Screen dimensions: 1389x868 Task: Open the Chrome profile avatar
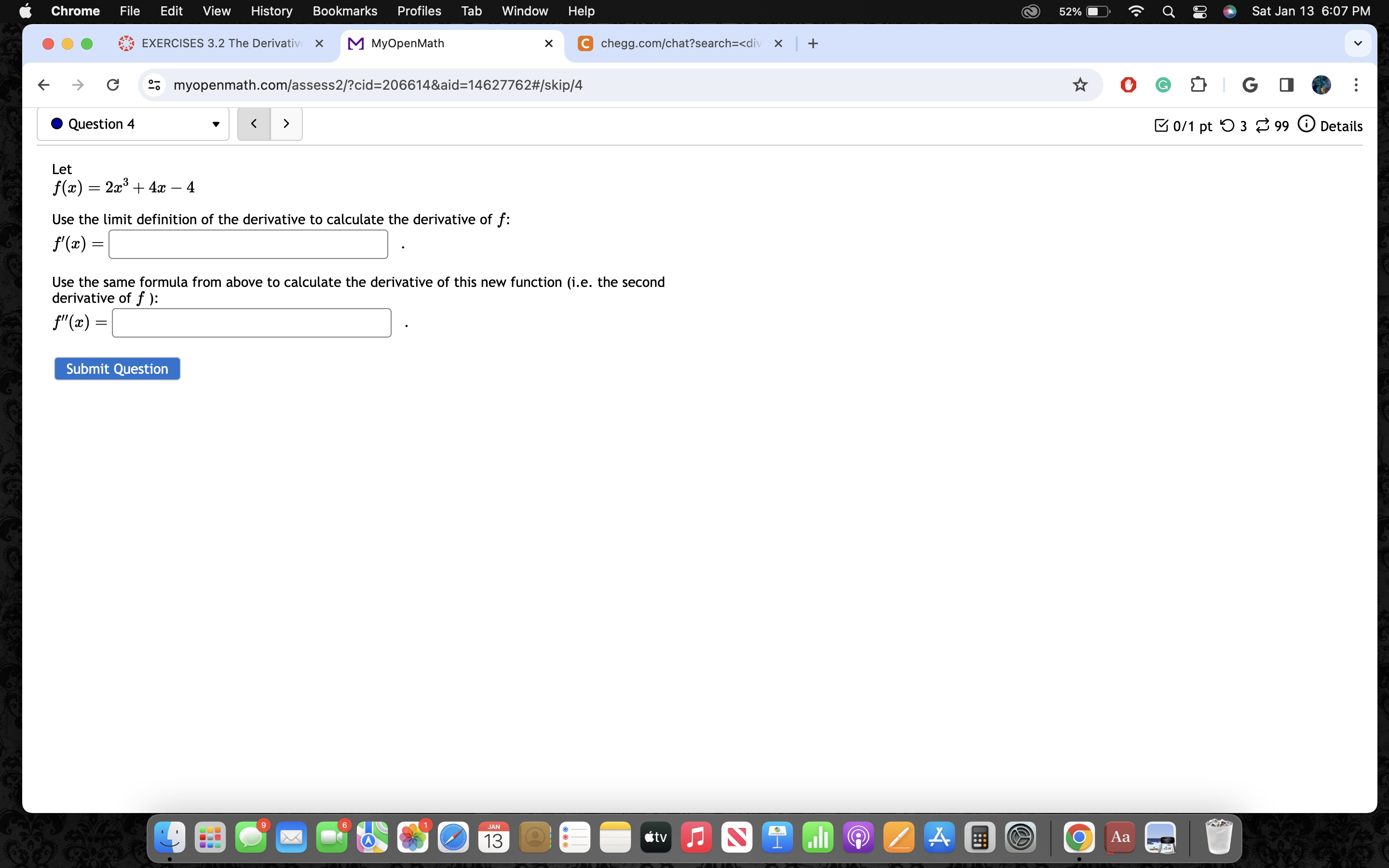1322,84
